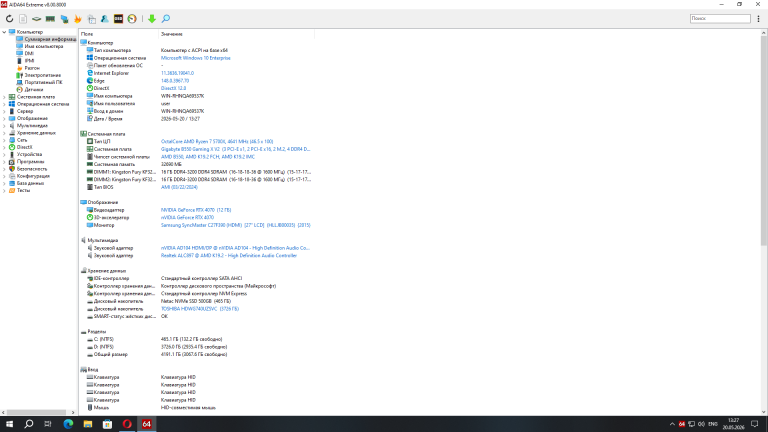This screenshot has height=432, width=768.
Task: Click the user person toolbar icon
Action: tap(104, 19)
